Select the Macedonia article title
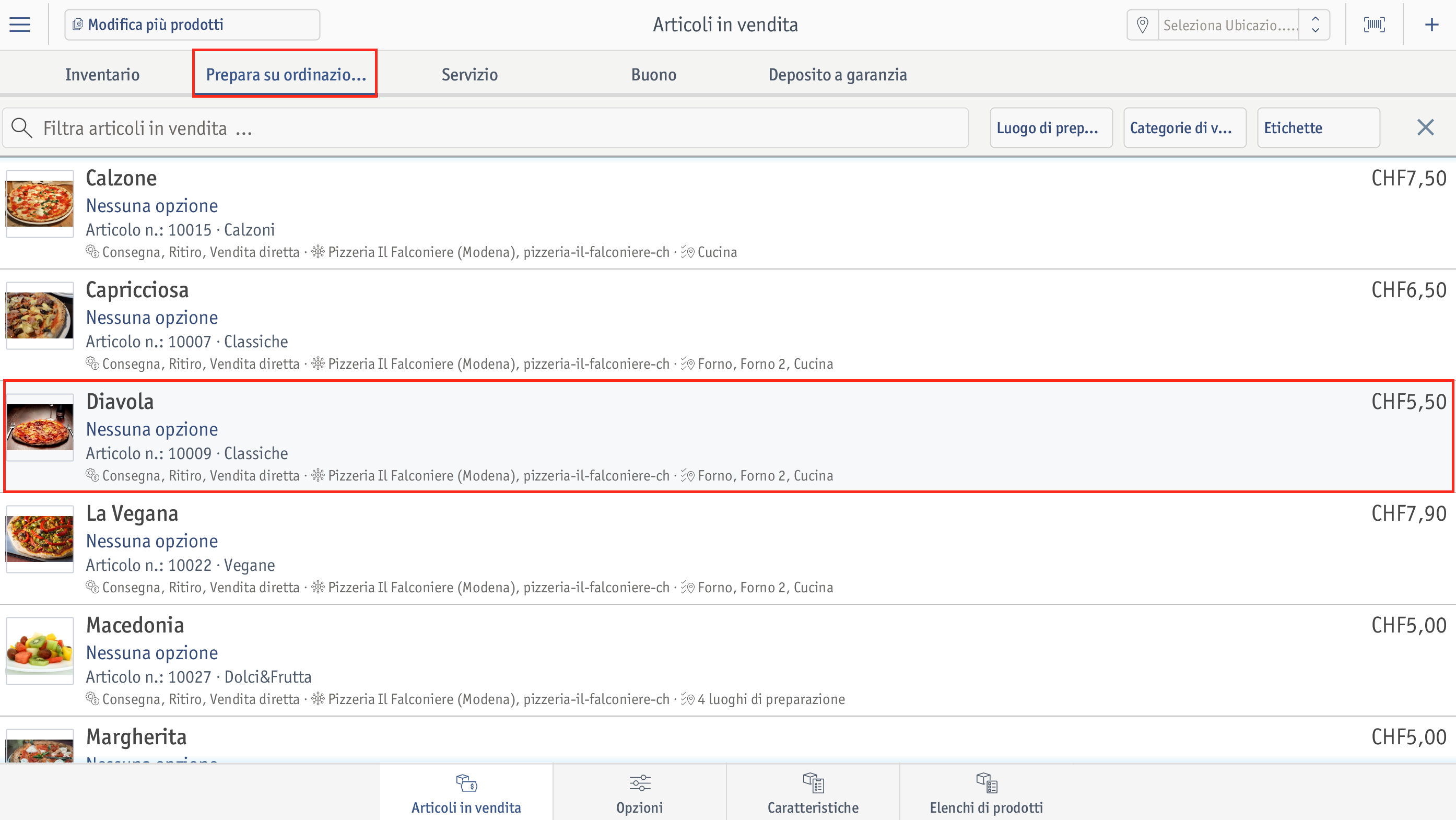Image resolution: width=1456 pixels, height=820 pixels. coord(135,625)
